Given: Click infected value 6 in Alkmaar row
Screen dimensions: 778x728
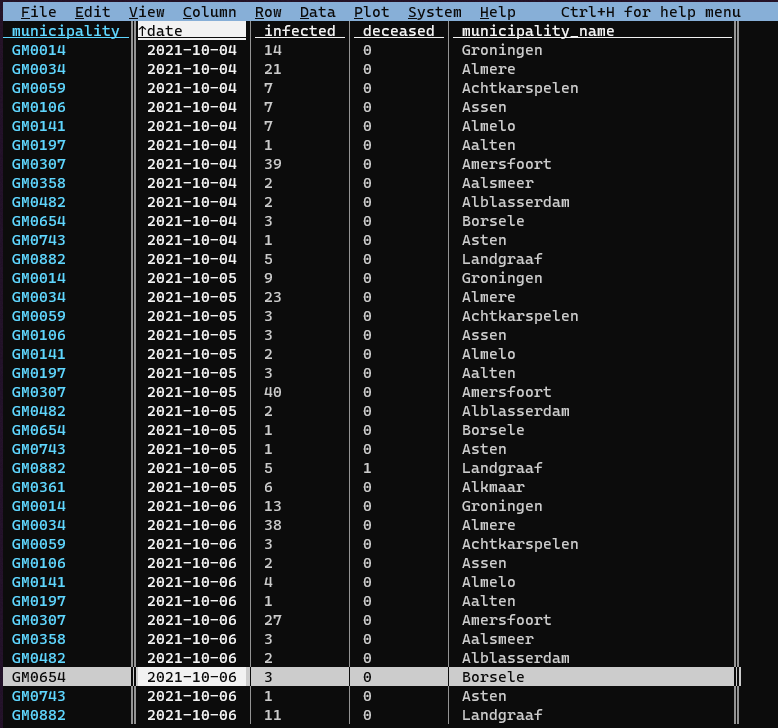Looking at the screenshot, I should click(268, 487).
